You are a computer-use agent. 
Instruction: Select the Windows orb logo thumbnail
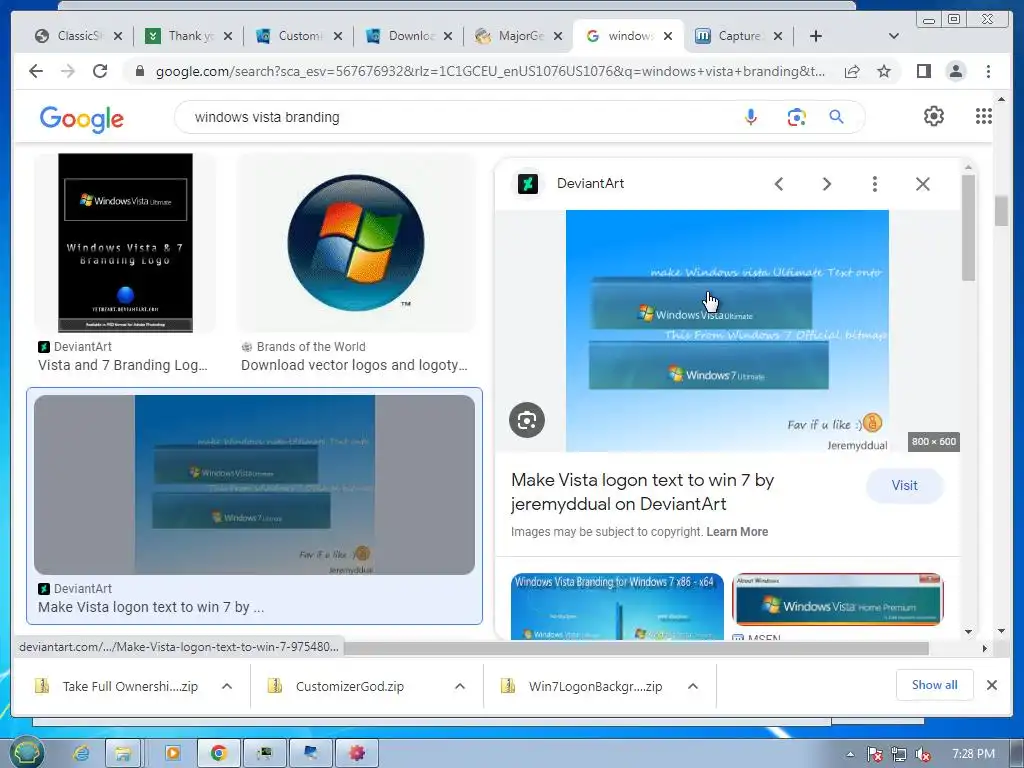coord(356,243)
